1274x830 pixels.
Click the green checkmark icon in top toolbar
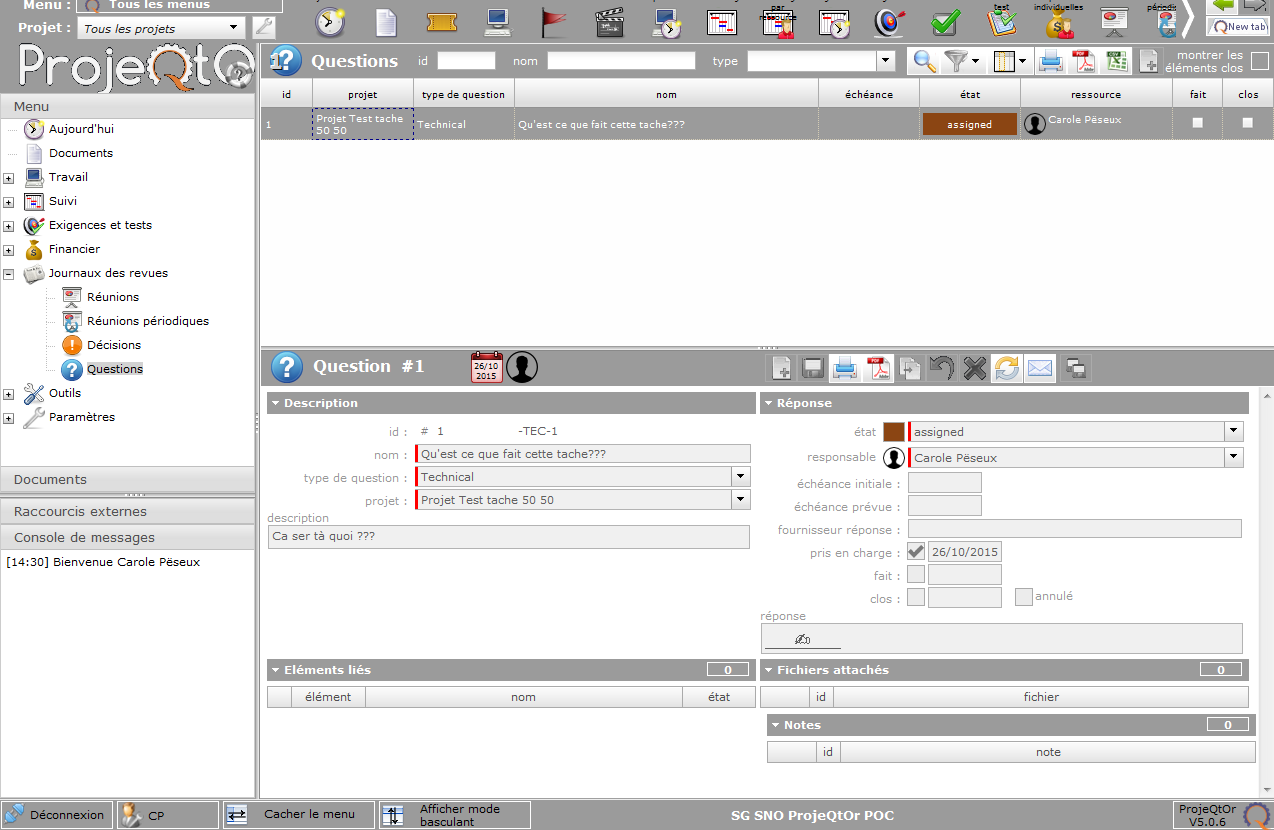945,22
